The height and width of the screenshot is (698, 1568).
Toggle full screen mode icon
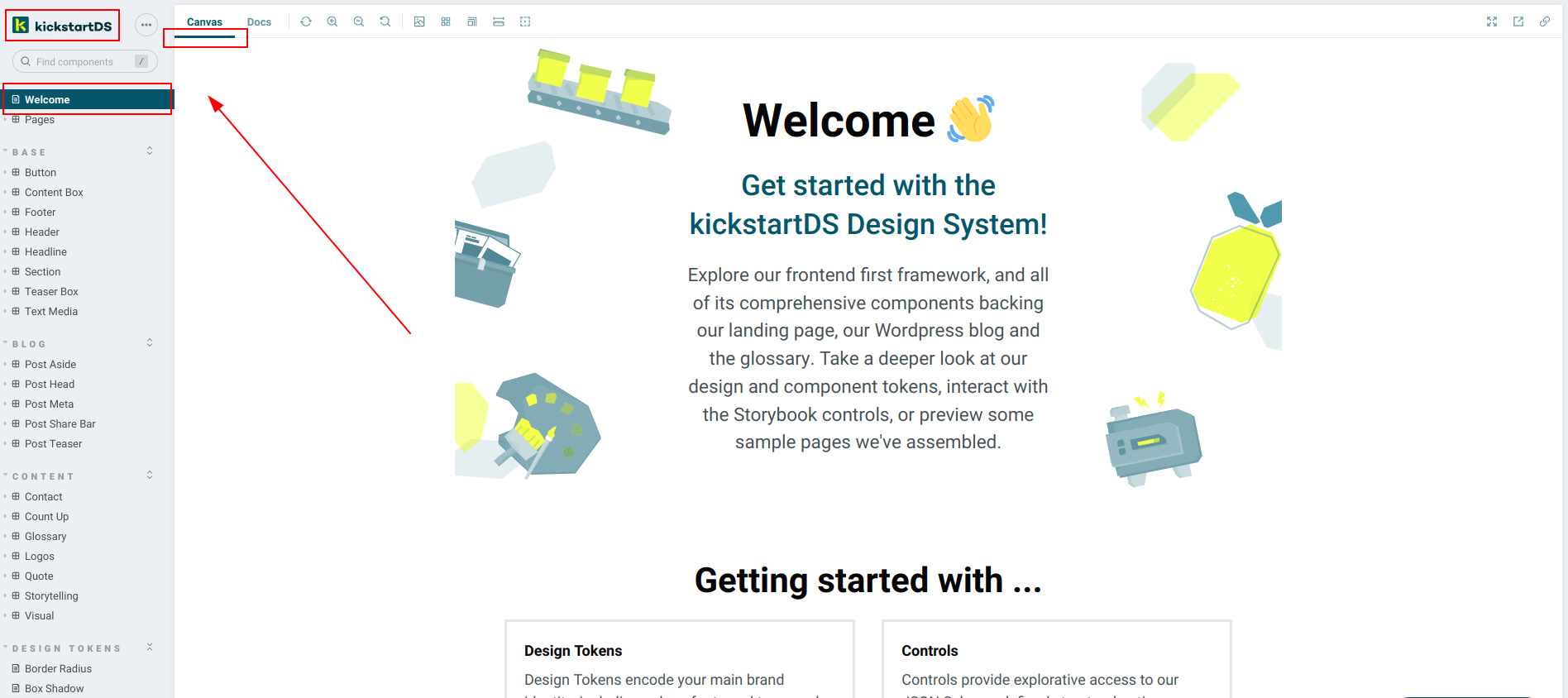pyautogui.click(x=1492, y=22)
